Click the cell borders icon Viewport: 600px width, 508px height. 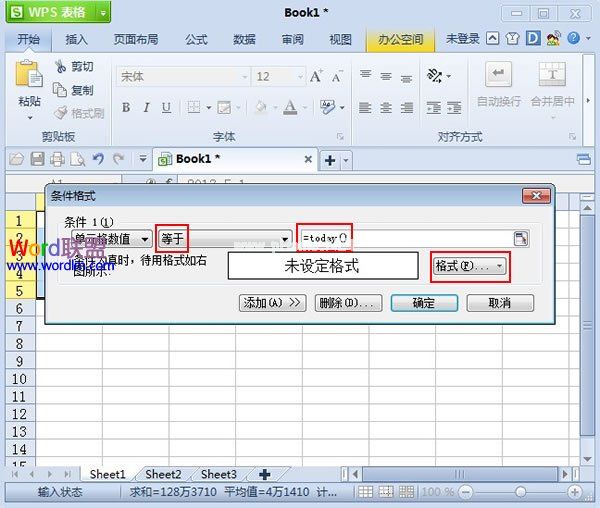[194, 107]
